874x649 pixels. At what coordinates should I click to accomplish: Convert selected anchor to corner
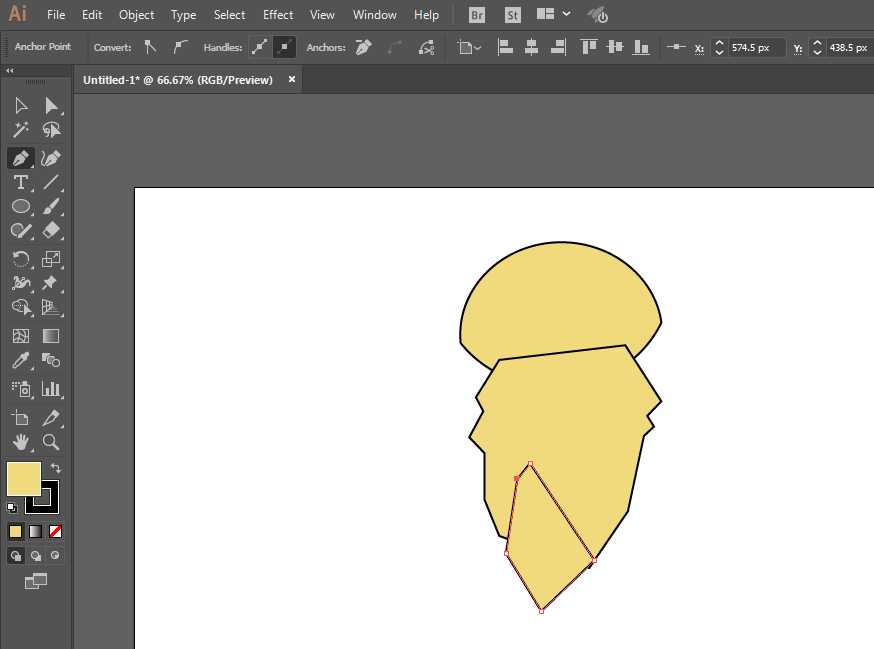150,47
